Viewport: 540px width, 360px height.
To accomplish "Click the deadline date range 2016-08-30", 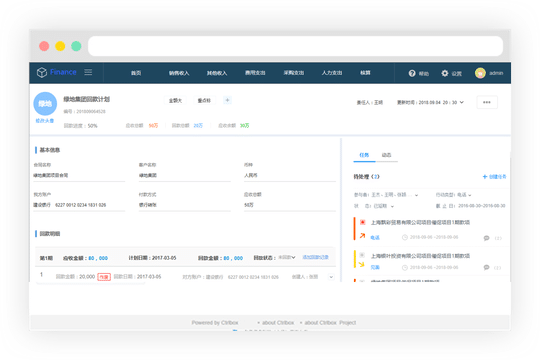I will [481, 206].
